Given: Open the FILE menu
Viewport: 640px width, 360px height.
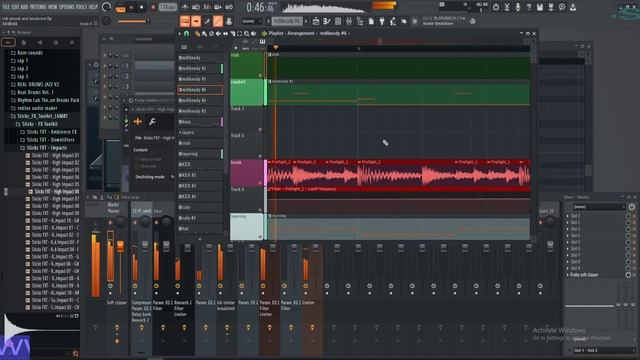Looking at the screenshot, I should 6,7.
